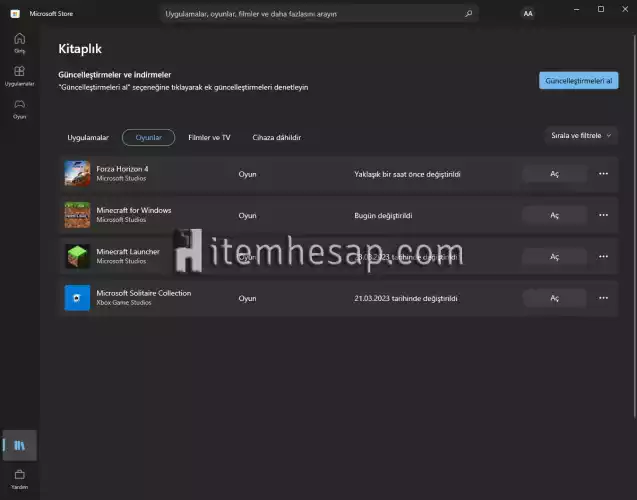Click the search magnifier icon
The image size is (637, 500).
pyautogui.click(x=468, y=14)
